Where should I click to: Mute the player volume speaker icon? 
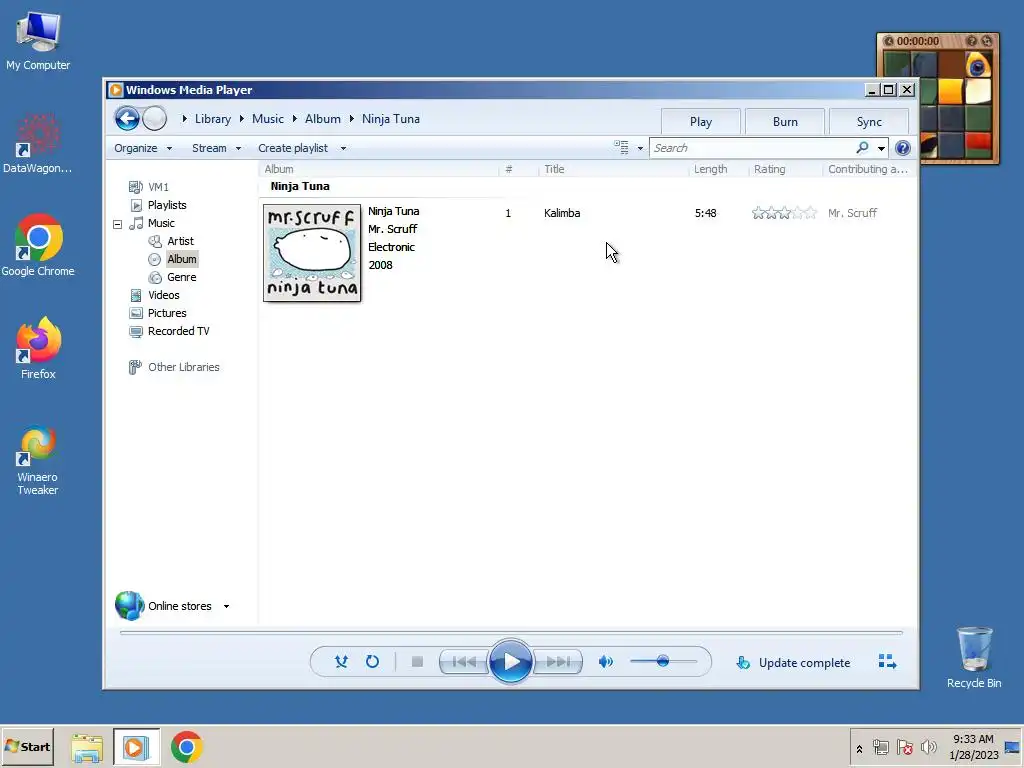click(x=605, y=662)
